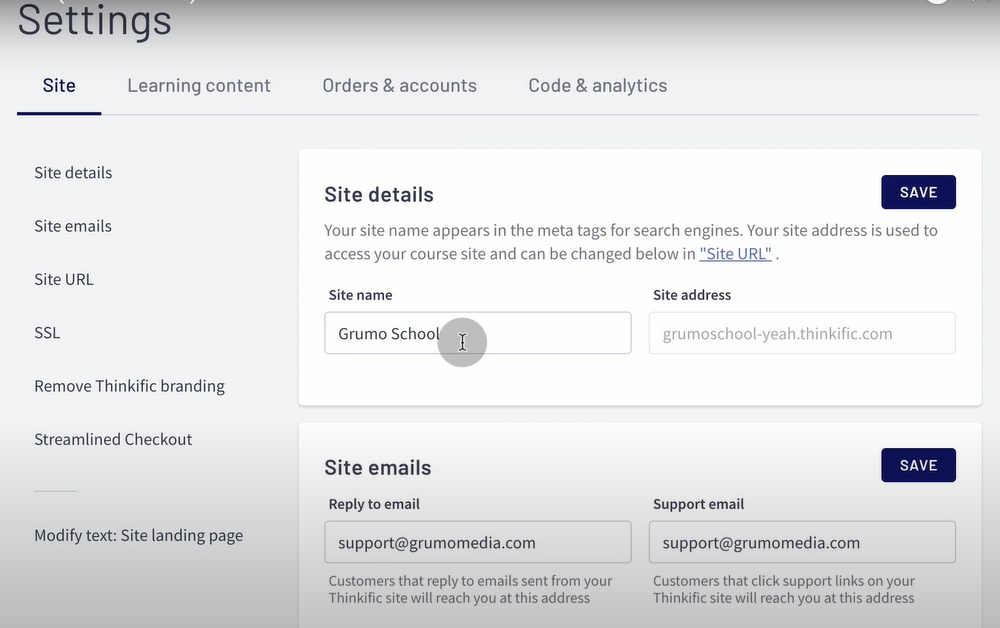
Task: Select Site URL in the left sidebar
Action: 63,279
